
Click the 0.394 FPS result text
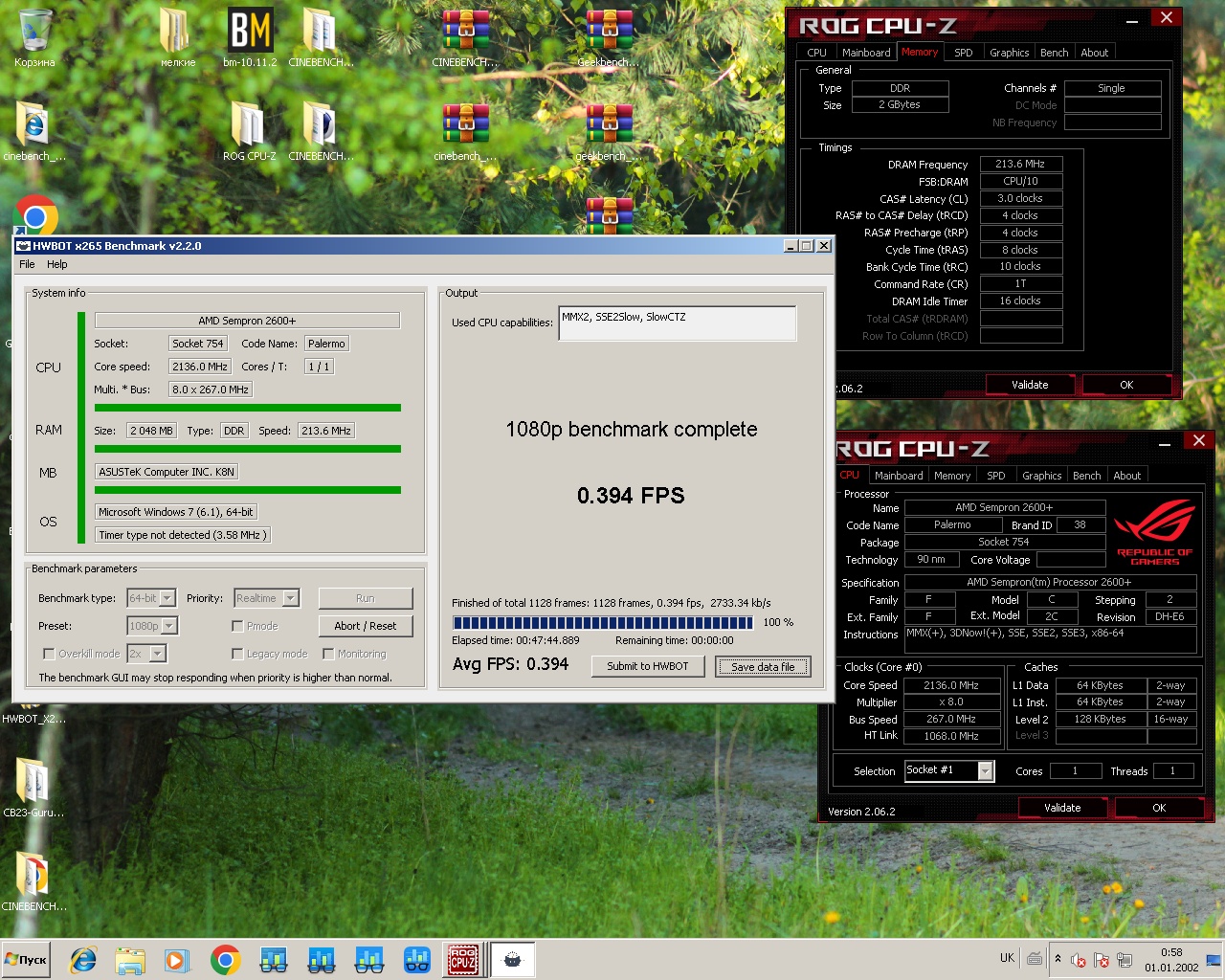(631, 495)
